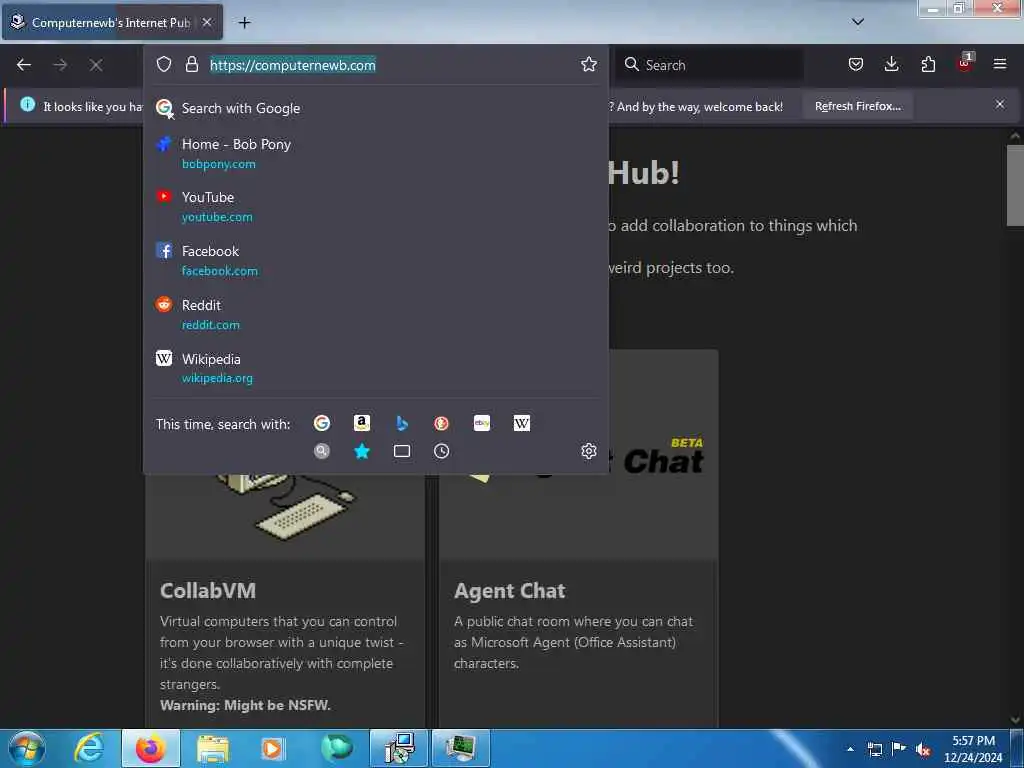Open the Agent Chat card heading
1024x768 pixels.
[x=509, y=590]
